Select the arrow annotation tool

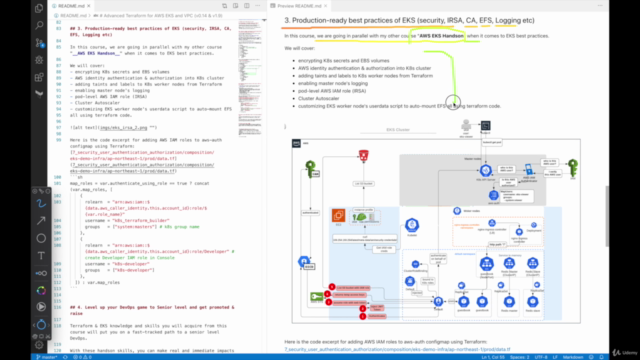pos(41,221)
